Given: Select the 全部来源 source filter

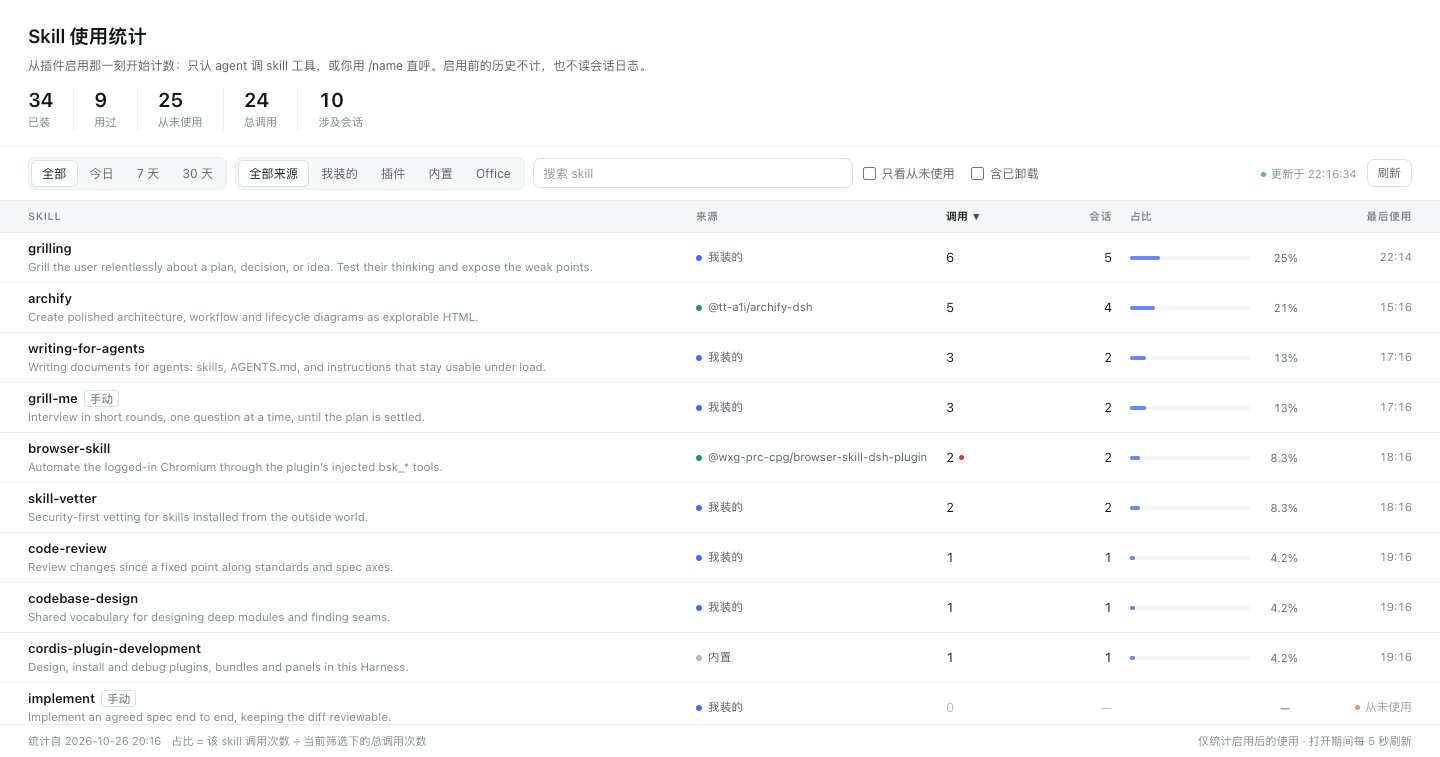Looking at the screenshot, I should pyautogui.click(x=273, y=173).
